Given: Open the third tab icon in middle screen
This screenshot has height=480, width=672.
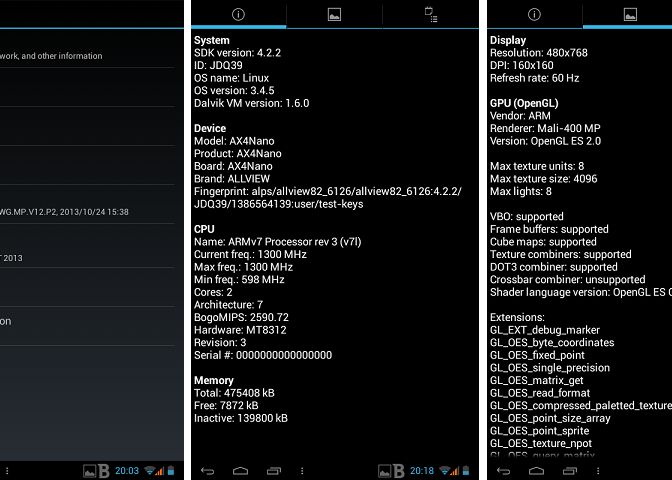Looking at the screenshot, I should [x=431, y=14].
